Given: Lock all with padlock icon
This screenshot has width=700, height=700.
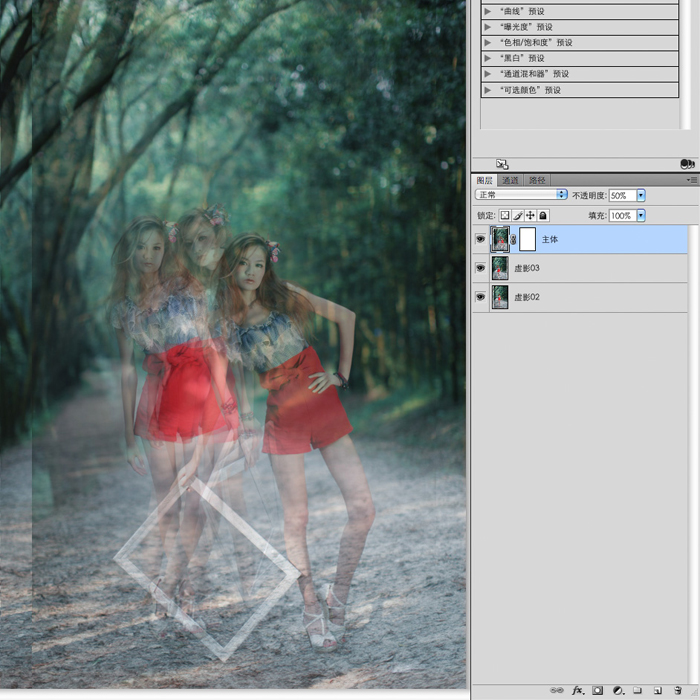Looking at the screenshot, I should (543, 216).
